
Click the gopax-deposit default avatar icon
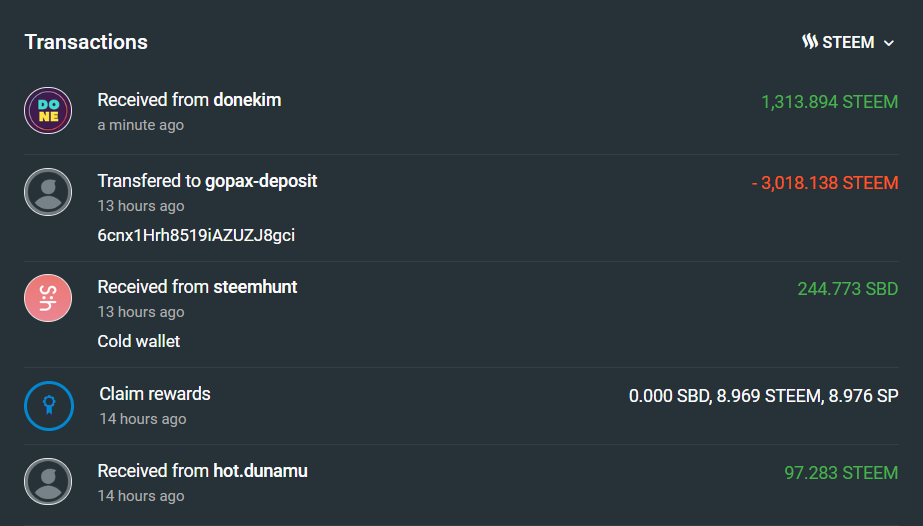point(48,192)
